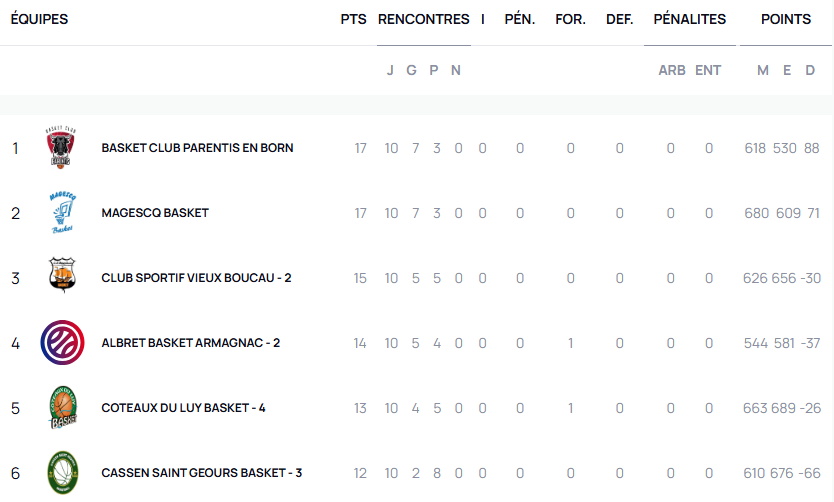Image resolution: width=834 pixels, height=502 pixels.
Task: Select COTEAUX DU LUY BASKET - 4
Action: pyautogui.click(x=183, y=408)
